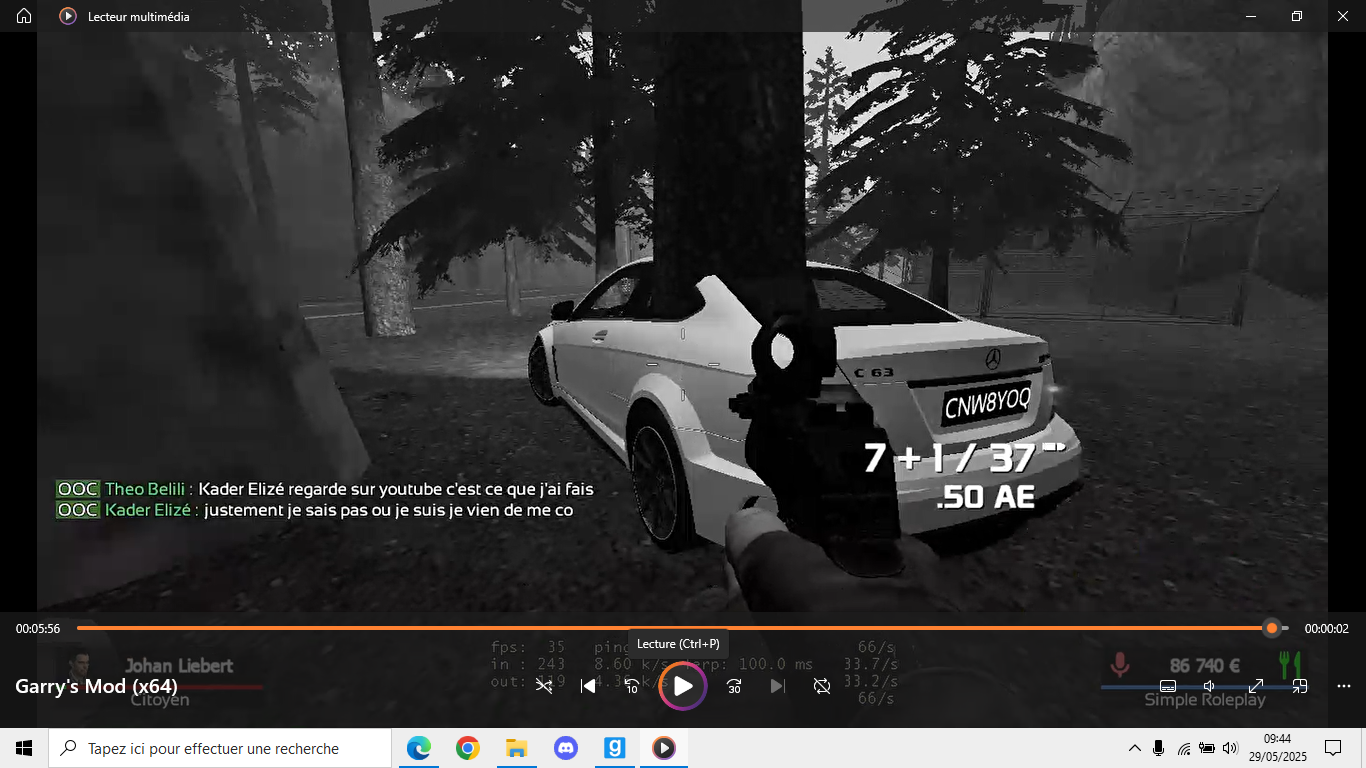1366x768 pixels.
Task: Seek to the middle of the timeline
Action: pos(683,628)
